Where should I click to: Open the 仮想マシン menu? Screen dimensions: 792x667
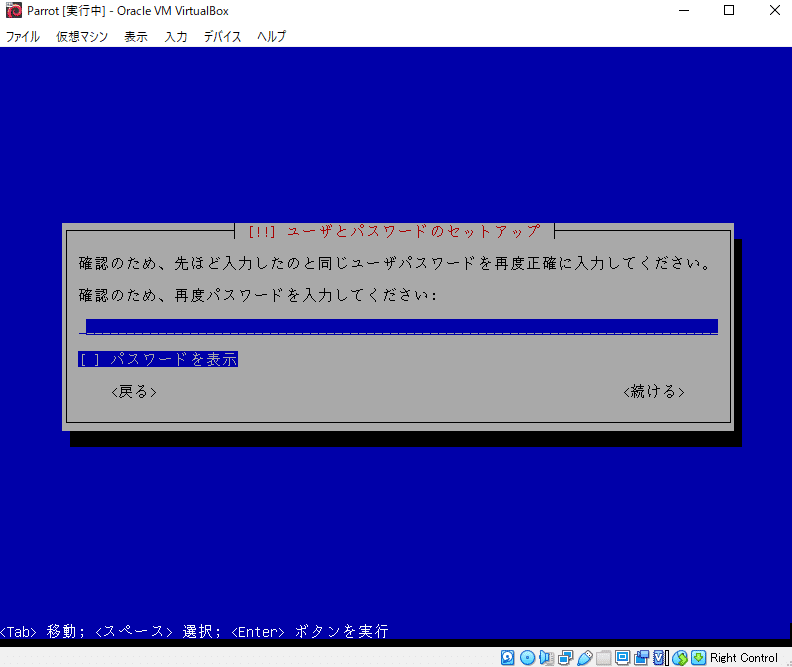pos(82,36)
